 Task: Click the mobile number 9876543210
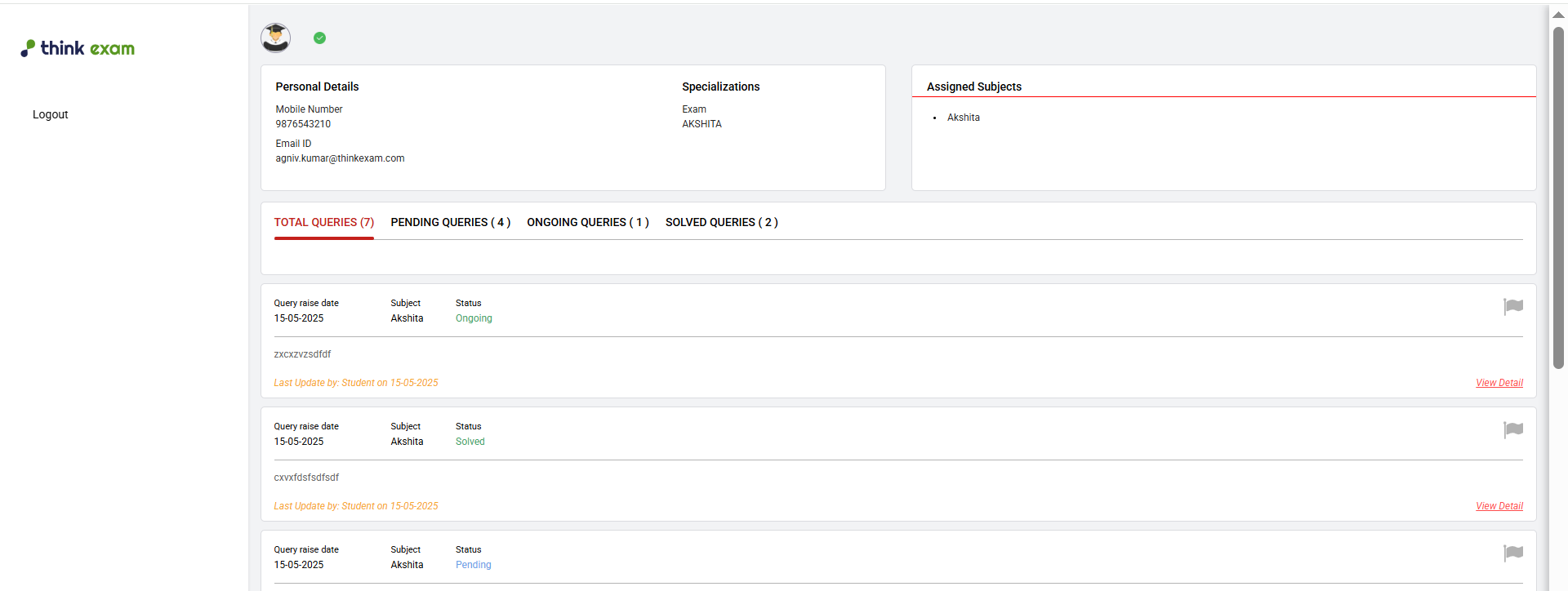(303, 124)
